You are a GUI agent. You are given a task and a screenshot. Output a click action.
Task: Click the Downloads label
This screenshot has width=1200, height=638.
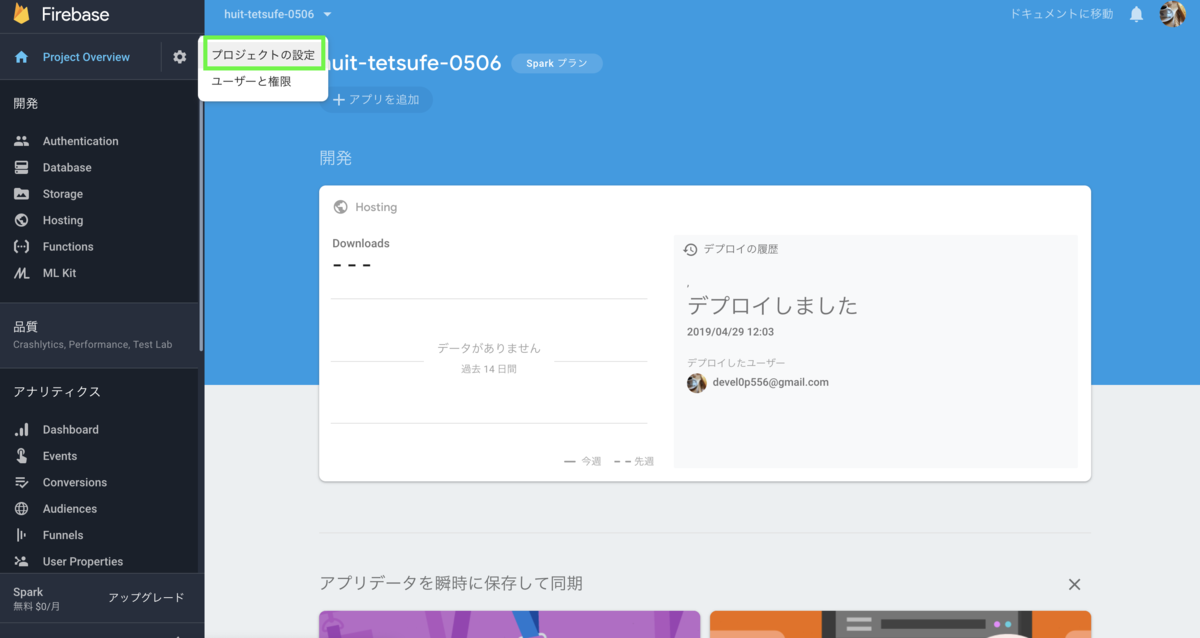tap(361, 243)
